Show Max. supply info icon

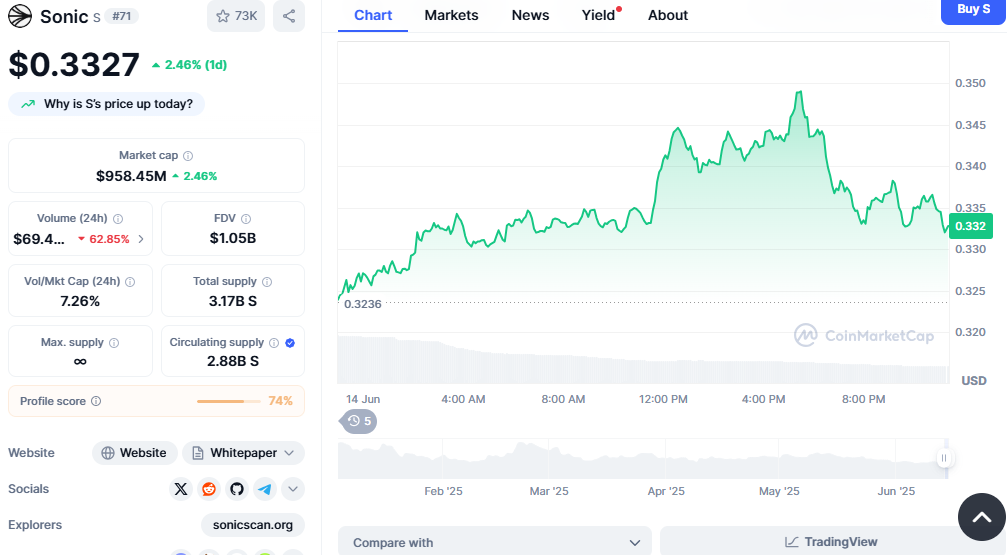tap(114, 342)
